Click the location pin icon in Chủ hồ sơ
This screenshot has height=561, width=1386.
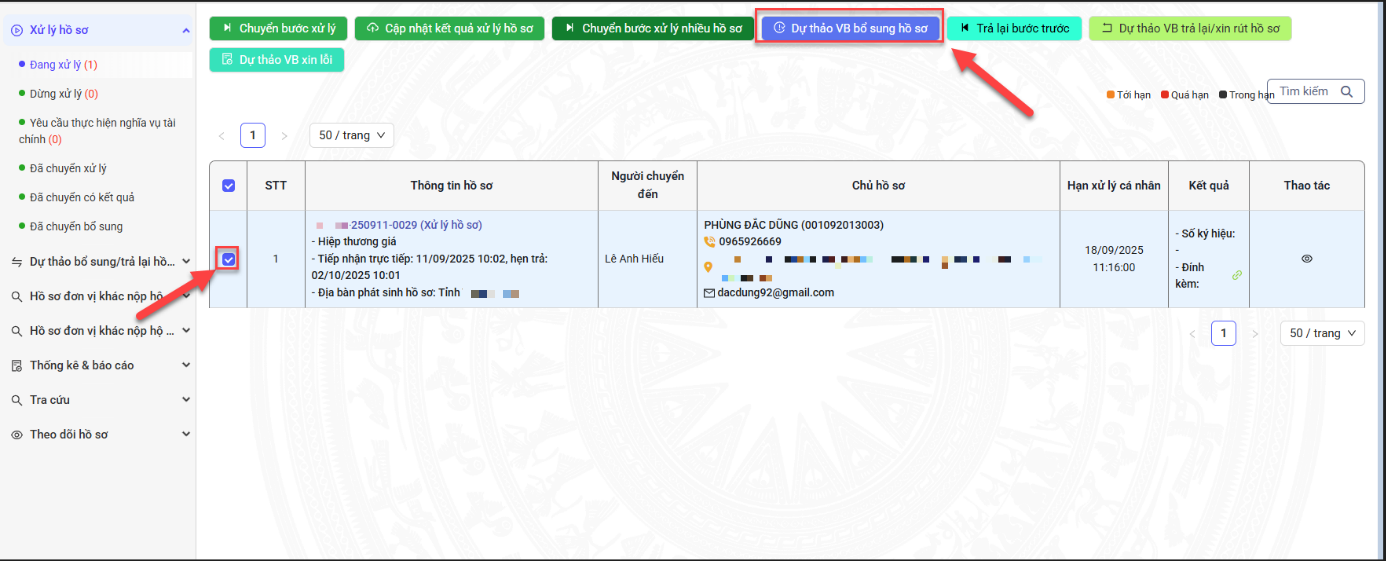(x=709, y=267)
